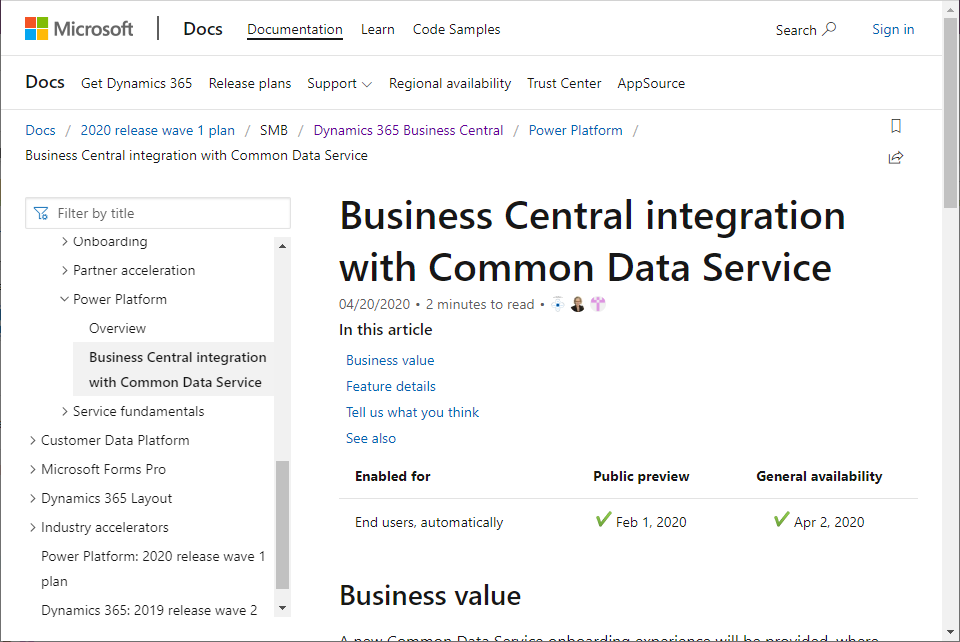The height and width of the screenshot is (642, 960).
Task: Open search with the magnifier icon
Action: click(x=829, y=29)
